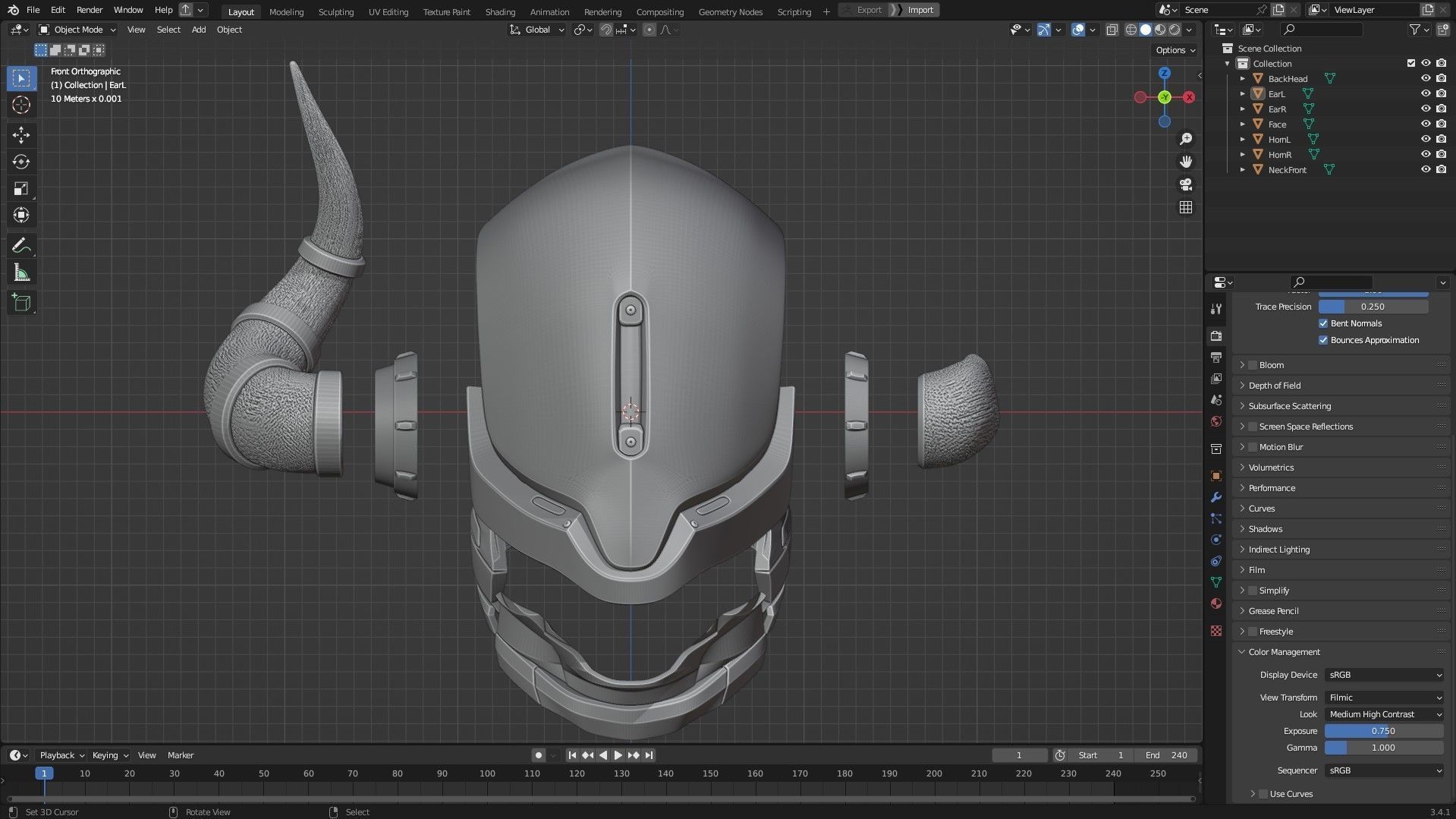
Task: Select the Measure tool
Action: tap(21, 272)
